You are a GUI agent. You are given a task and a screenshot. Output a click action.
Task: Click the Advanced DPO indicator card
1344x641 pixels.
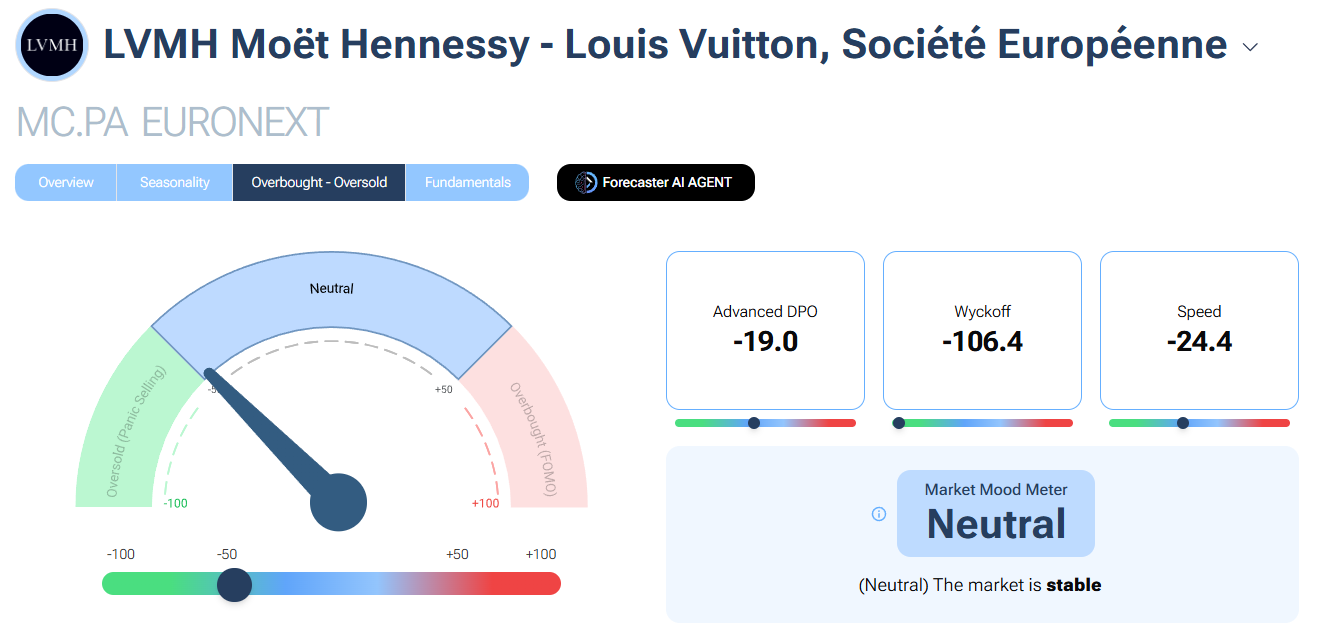(x=765, y=330)
